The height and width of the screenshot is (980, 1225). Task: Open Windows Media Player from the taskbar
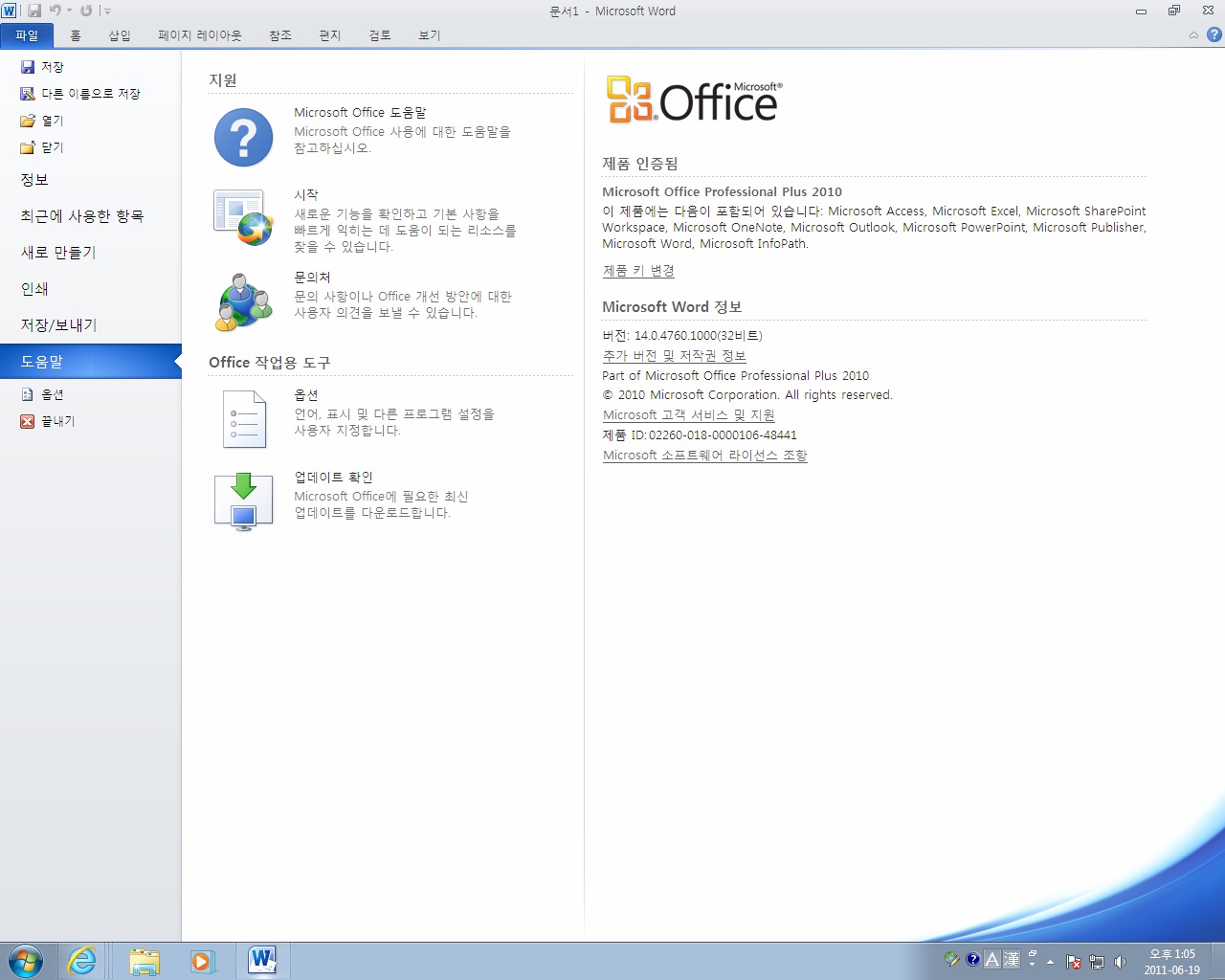tap(202, 961)
